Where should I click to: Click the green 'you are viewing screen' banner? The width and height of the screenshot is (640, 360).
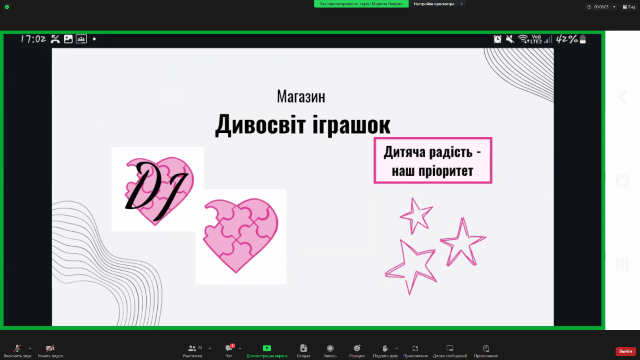click(361, 4)
